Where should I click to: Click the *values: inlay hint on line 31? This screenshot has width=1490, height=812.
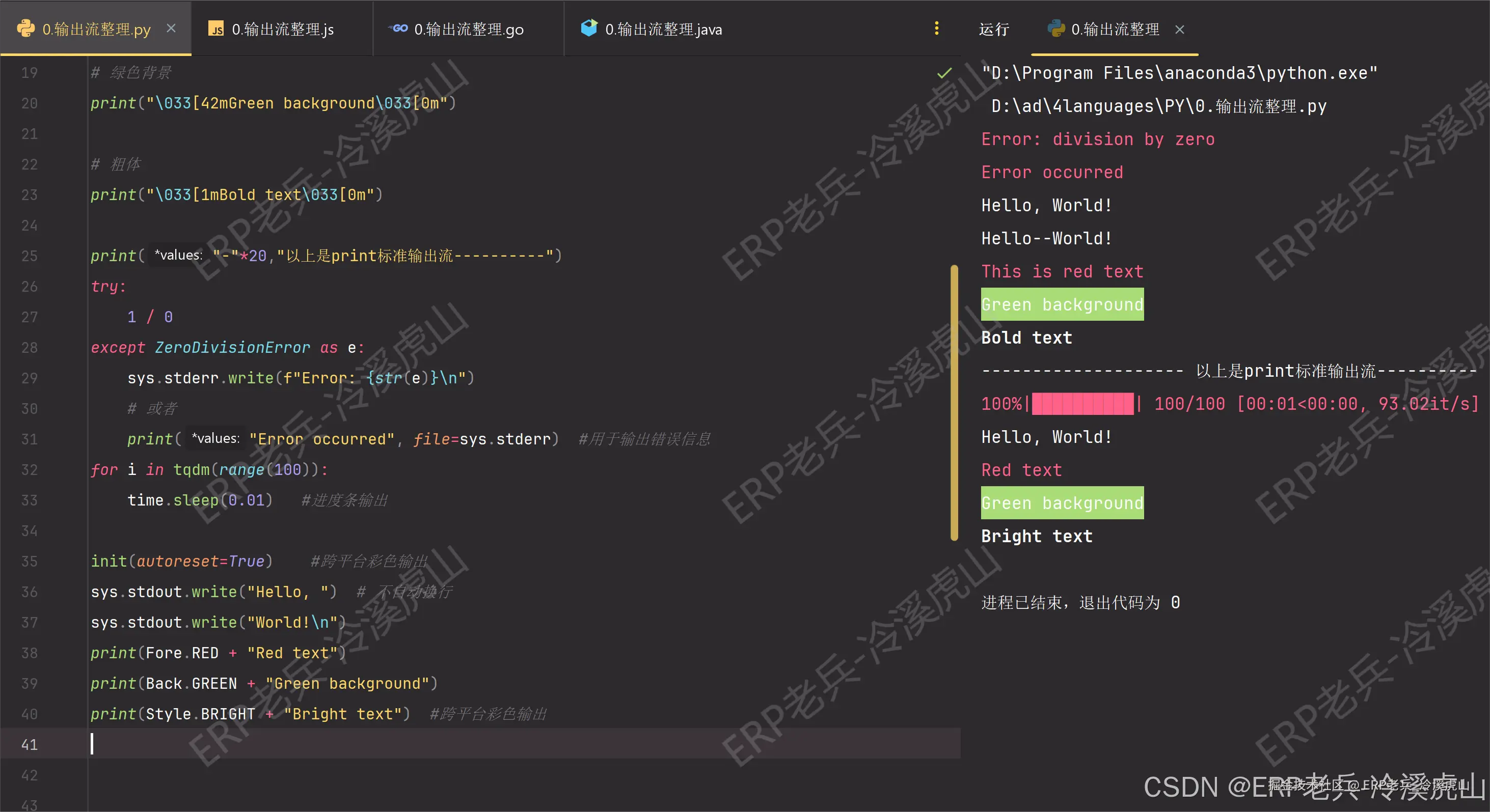click(x=215, y=439)
